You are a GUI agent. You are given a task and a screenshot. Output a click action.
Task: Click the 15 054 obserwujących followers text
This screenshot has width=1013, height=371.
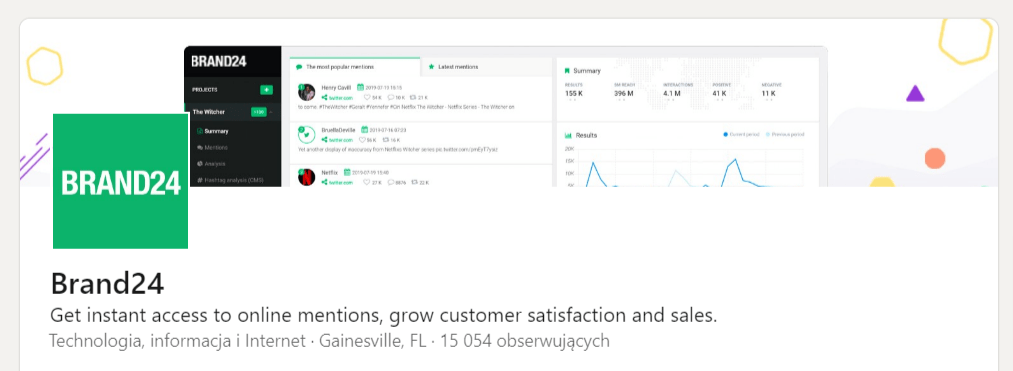coord(525,341)
